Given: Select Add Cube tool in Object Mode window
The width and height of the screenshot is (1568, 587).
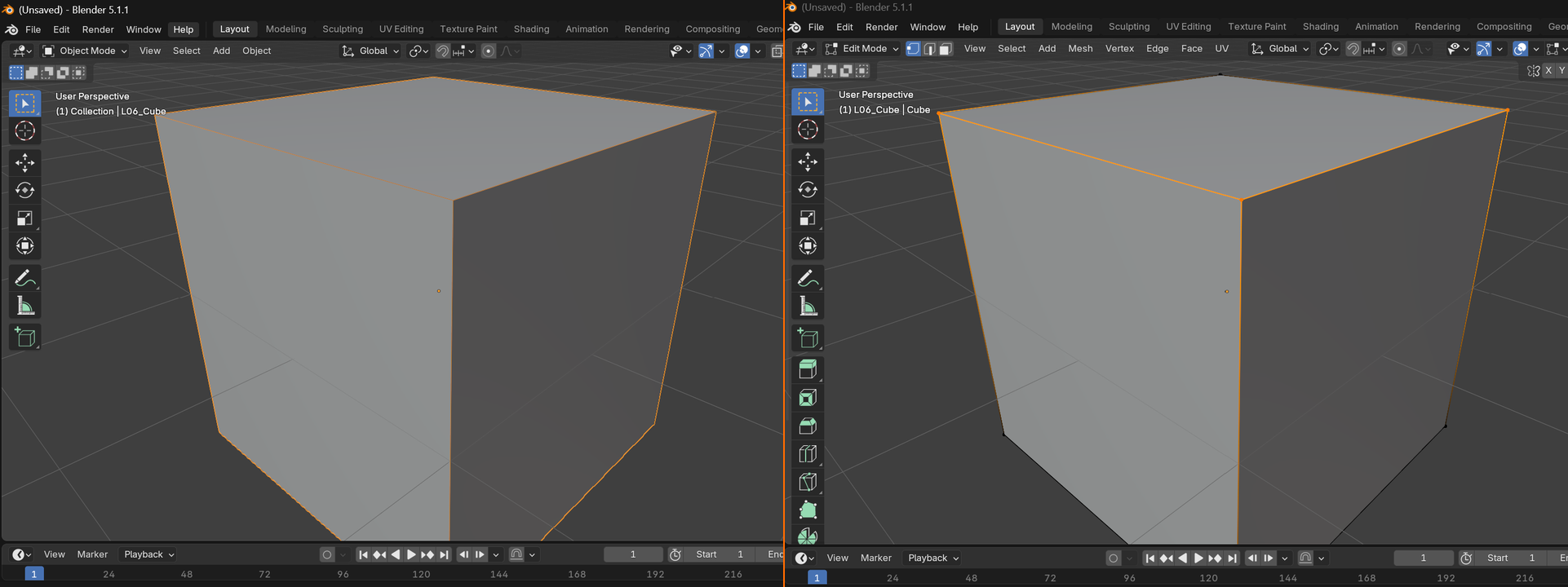Looking at the screenshot, I should [x=24, y=337].
